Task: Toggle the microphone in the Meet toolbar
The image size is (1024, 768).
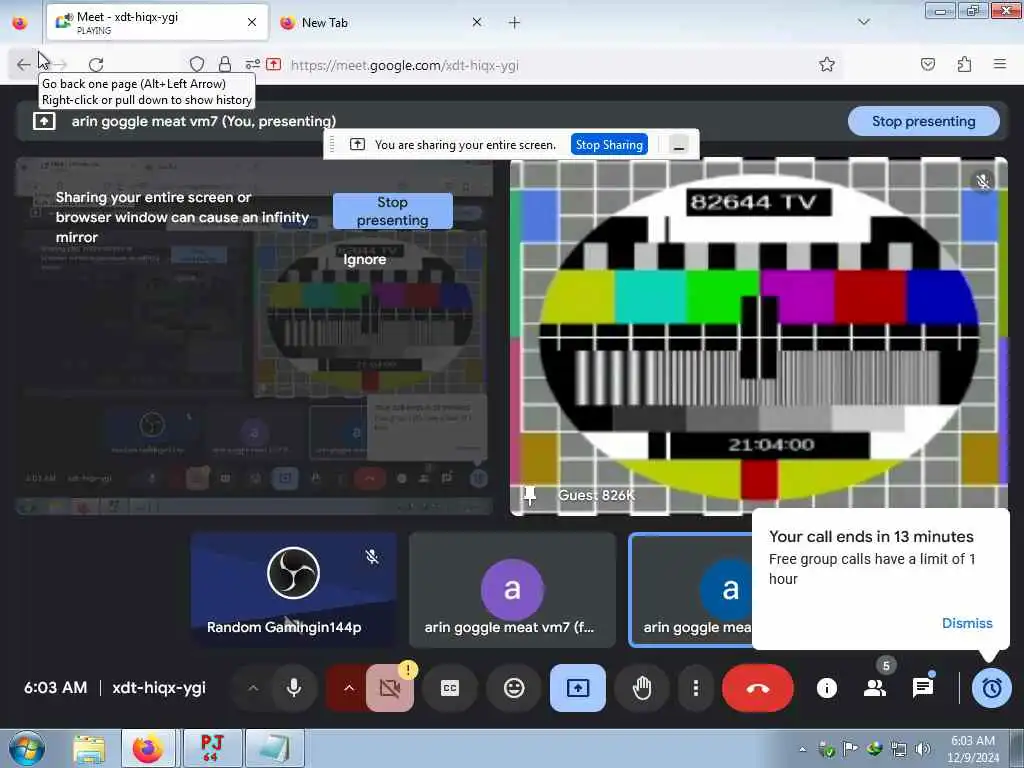Action: tap(294, 688)
